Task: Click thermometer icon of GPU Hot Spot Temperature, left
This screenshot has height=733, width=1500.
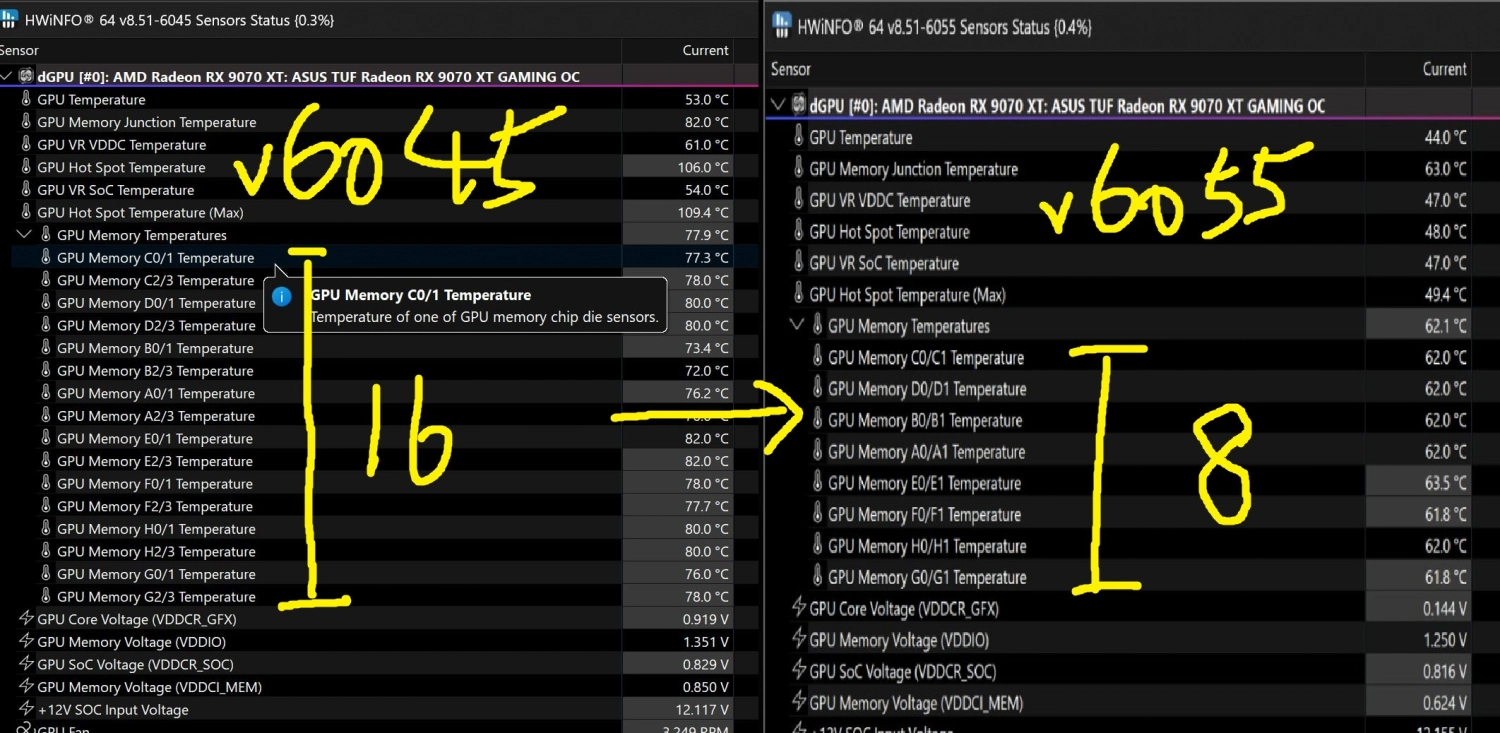Action: [26, 167]
